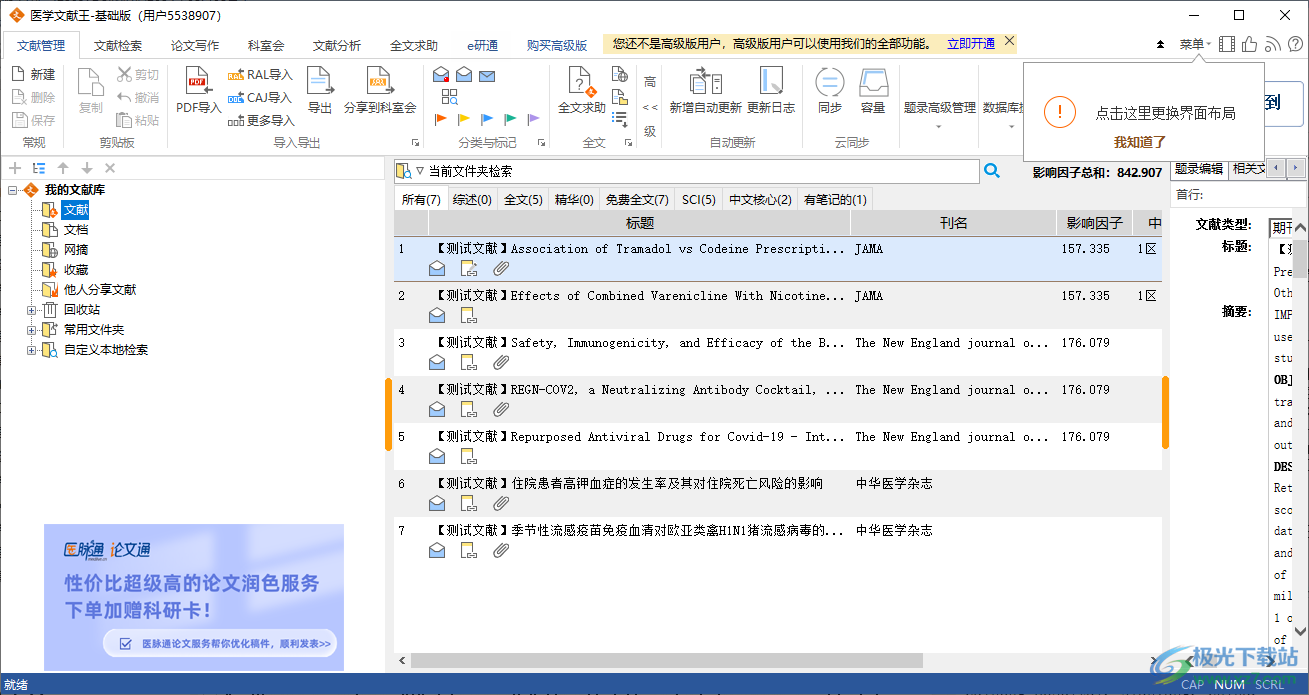Click the 立即开通 link
Viewport: 1309px width, 695px height.
[x=970, y=43]
